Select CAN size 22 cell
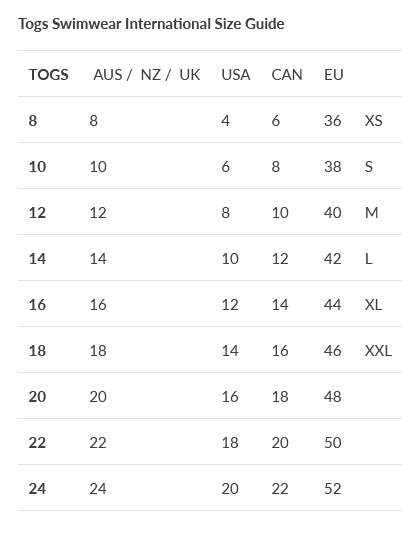 (280, 489)
